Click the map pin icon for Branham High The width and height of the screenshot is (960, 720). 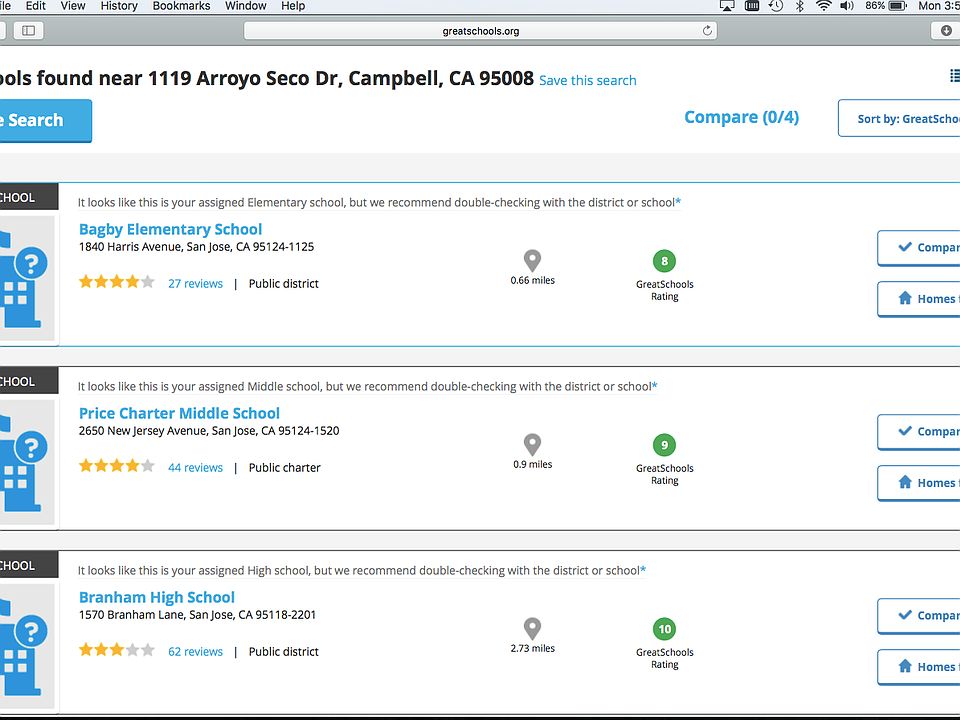pos(533,629)
